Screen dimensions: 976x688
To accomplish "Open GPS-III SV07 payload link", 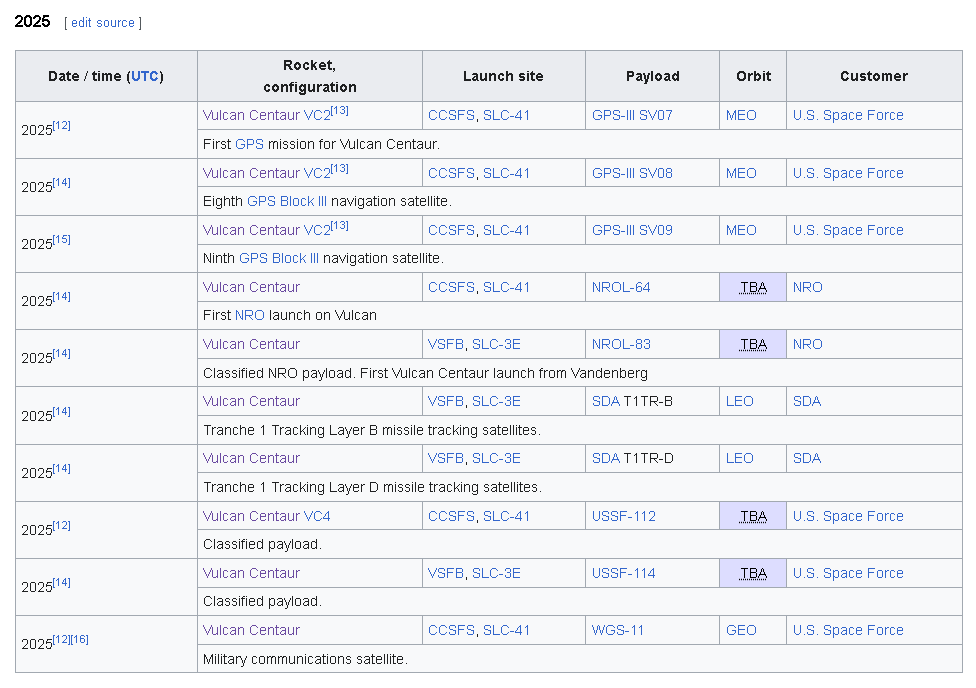I will point(632,115).
